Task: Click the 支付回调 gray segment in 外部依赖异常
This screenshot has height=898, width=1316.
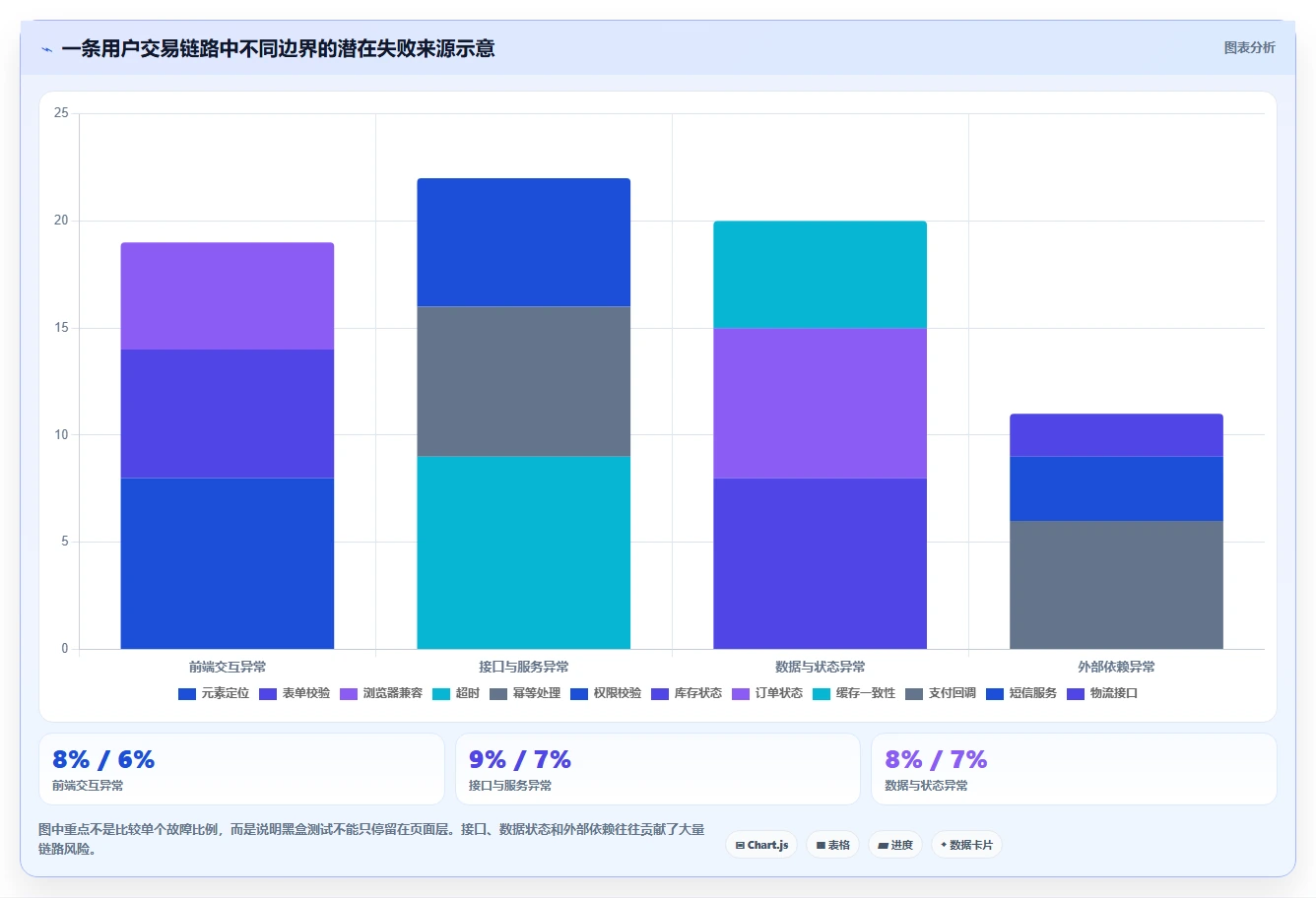Action: pyautogui.click(x=1117, y=585)
